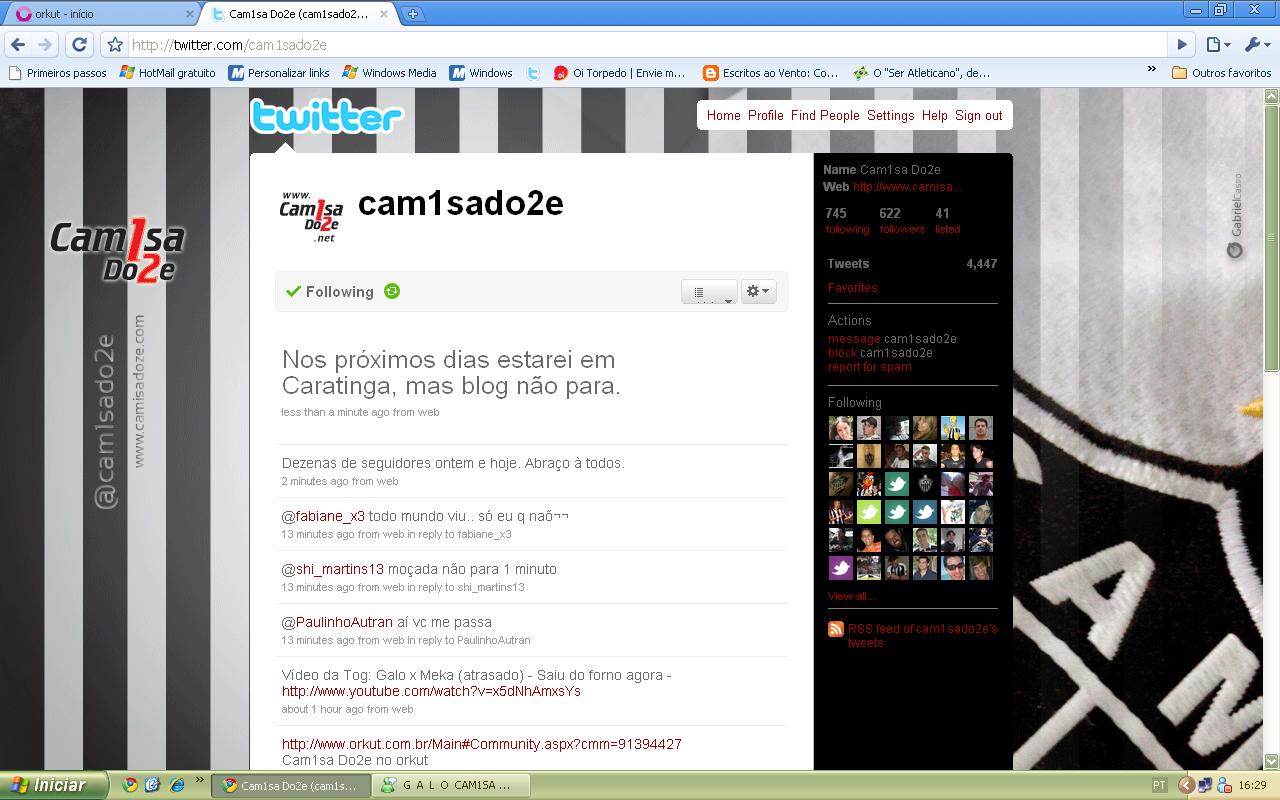Screen dimensions: 1280x800
Task: Open the O "Ser Atleticano" bookmark
Action: pos(922,72)
